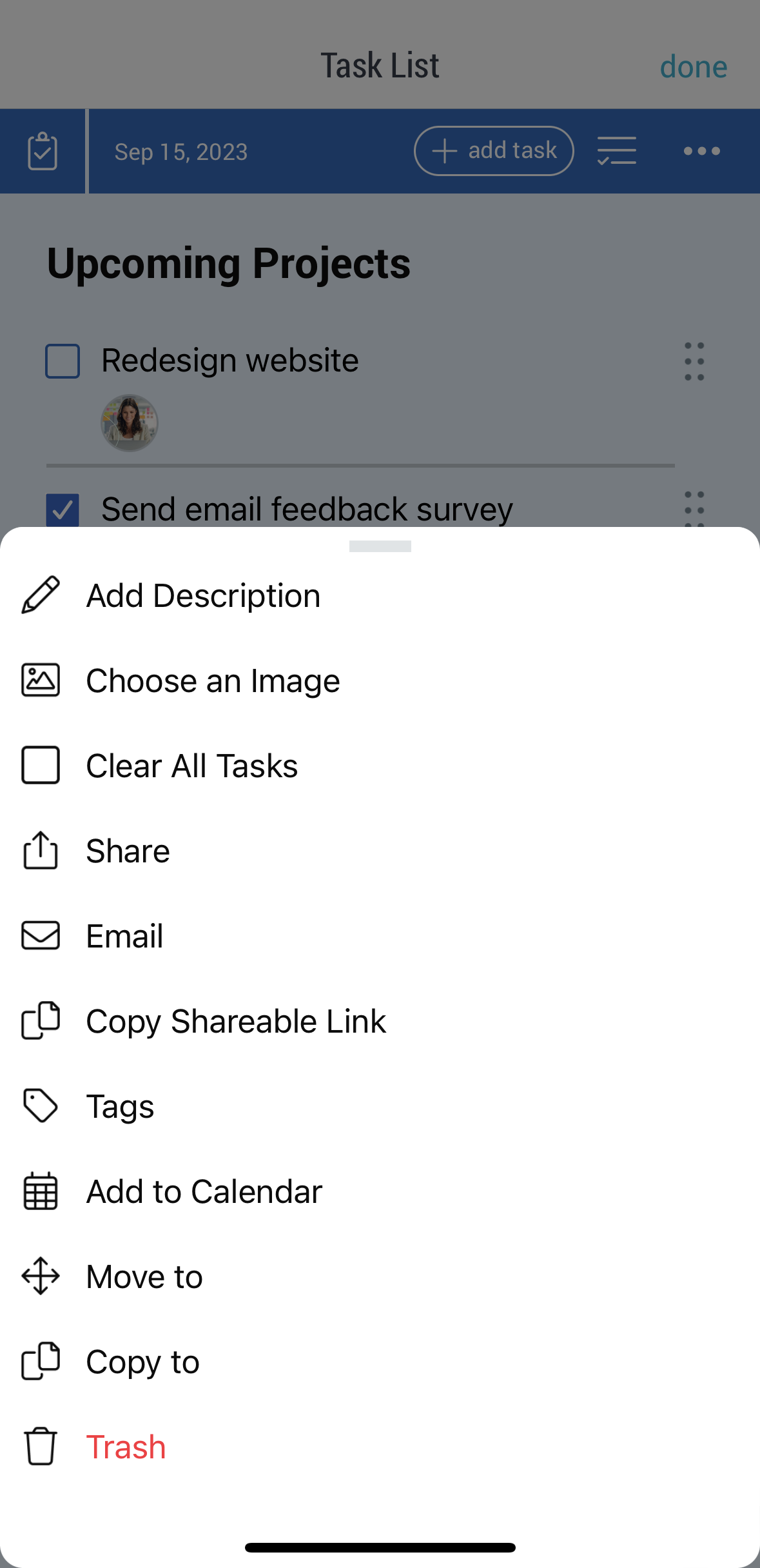
Task: Tap the envelope Email icon
Action: click(41, 935)
